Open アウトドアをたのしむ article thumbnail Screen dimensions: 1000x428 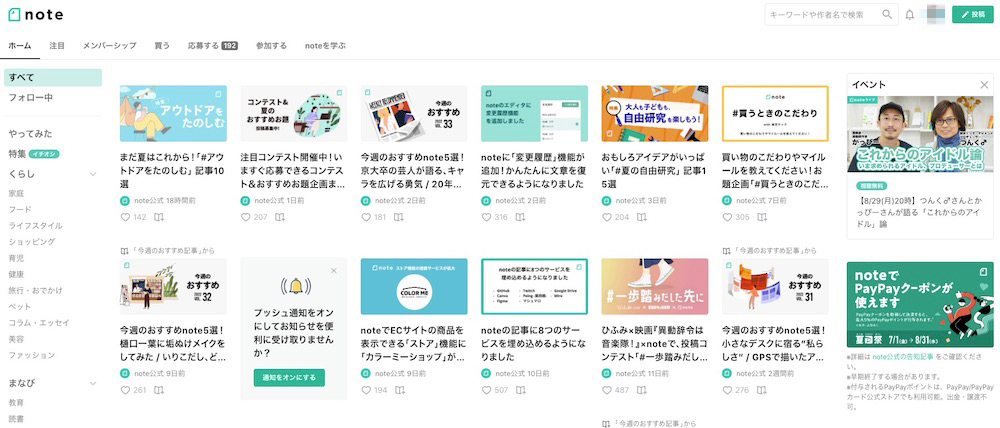coord(173,114)
